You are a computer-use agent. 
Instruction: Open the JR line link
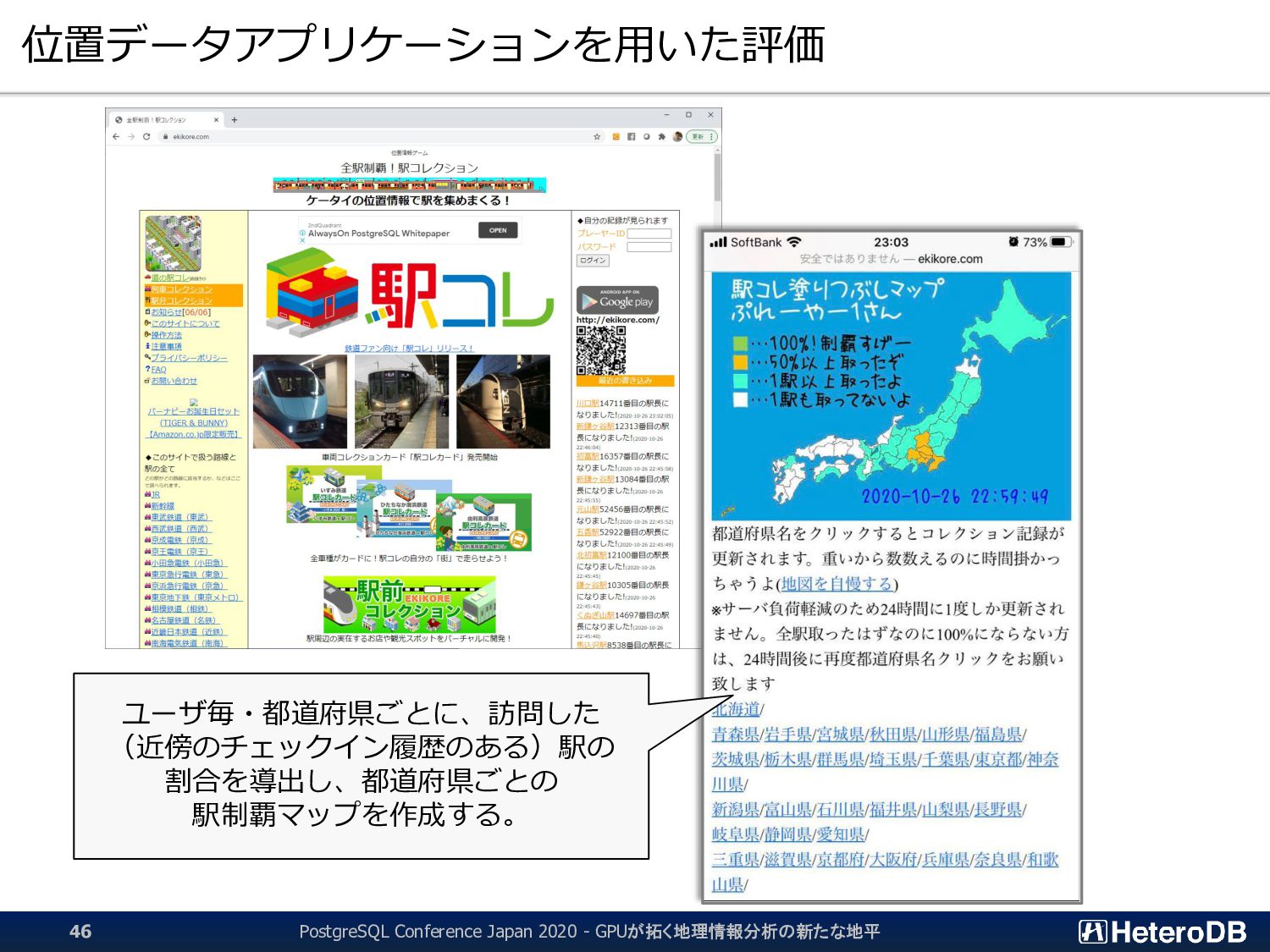pos(155,494)
